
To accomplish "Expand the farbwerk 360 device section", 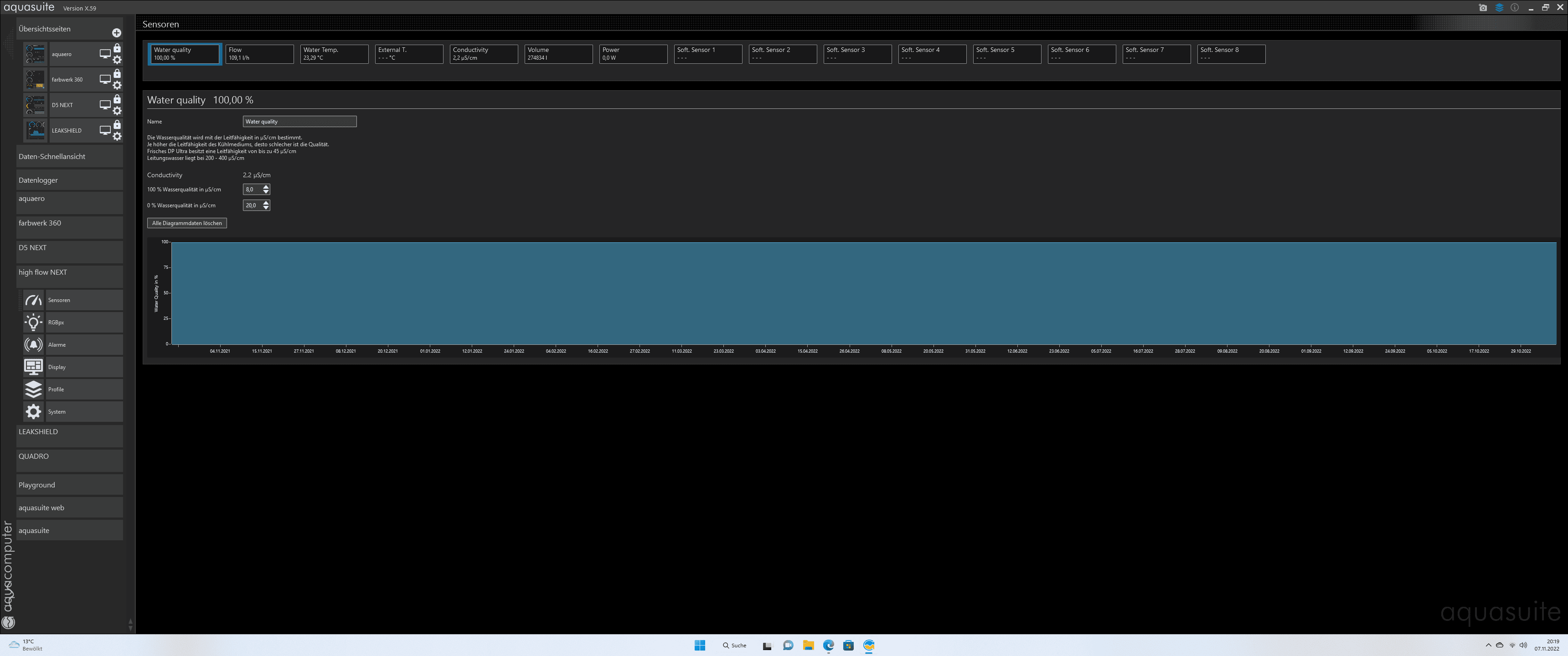I will coord(69,228).
